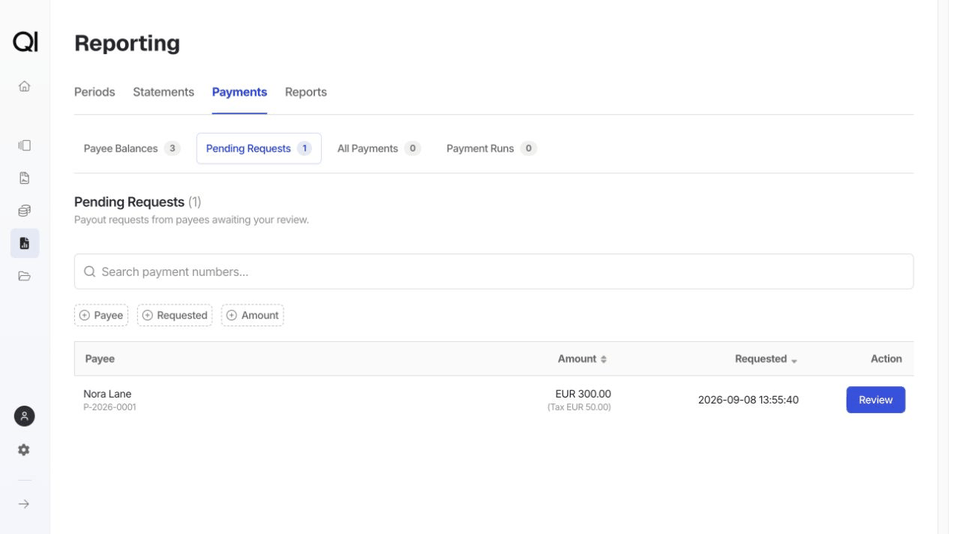This screenshot has height=540, width=960.
Task: Select the Pending Requests sub-tab
Action: [261, 150]
